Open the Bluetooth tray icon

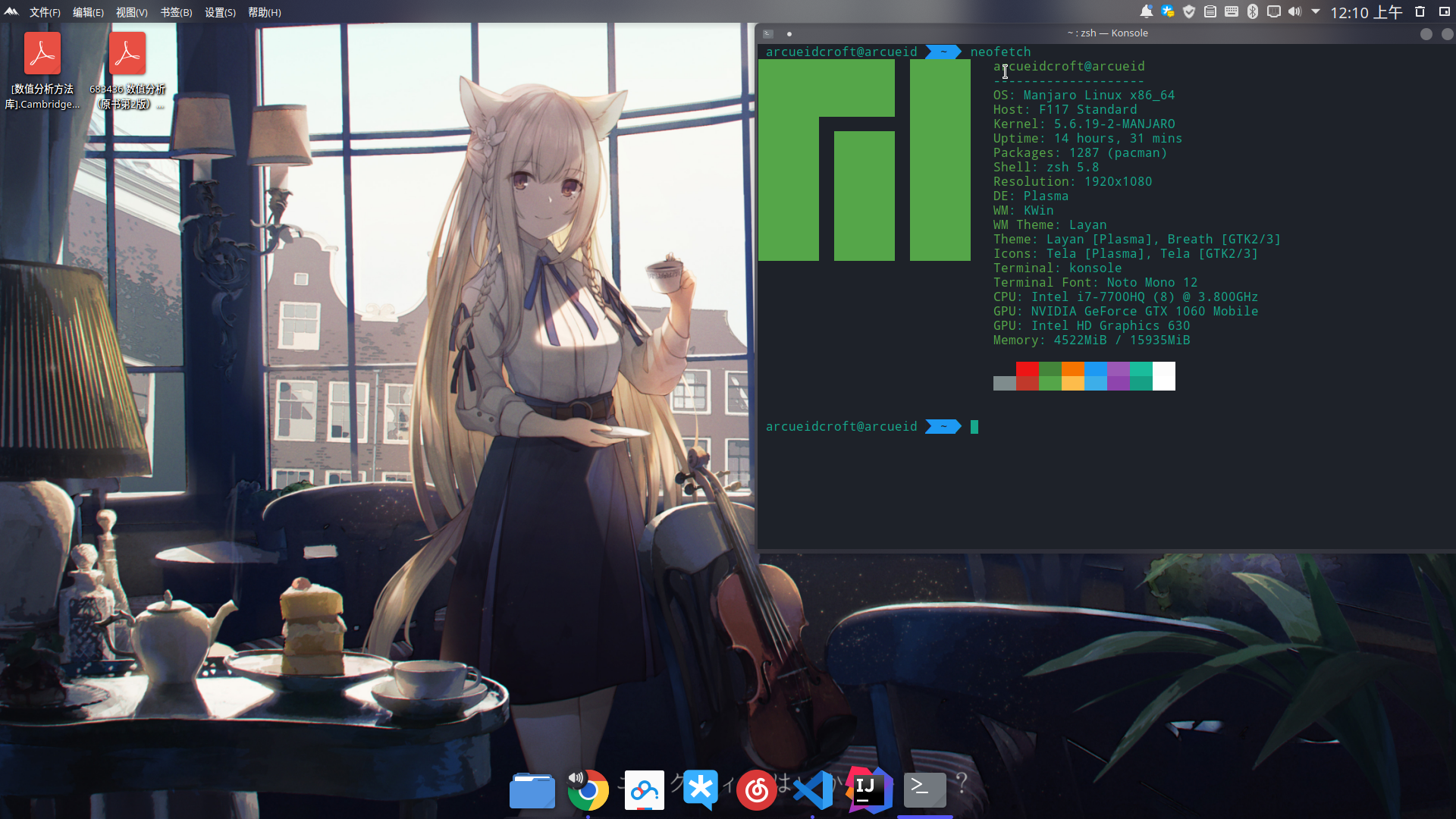(x=1253, y=11)
